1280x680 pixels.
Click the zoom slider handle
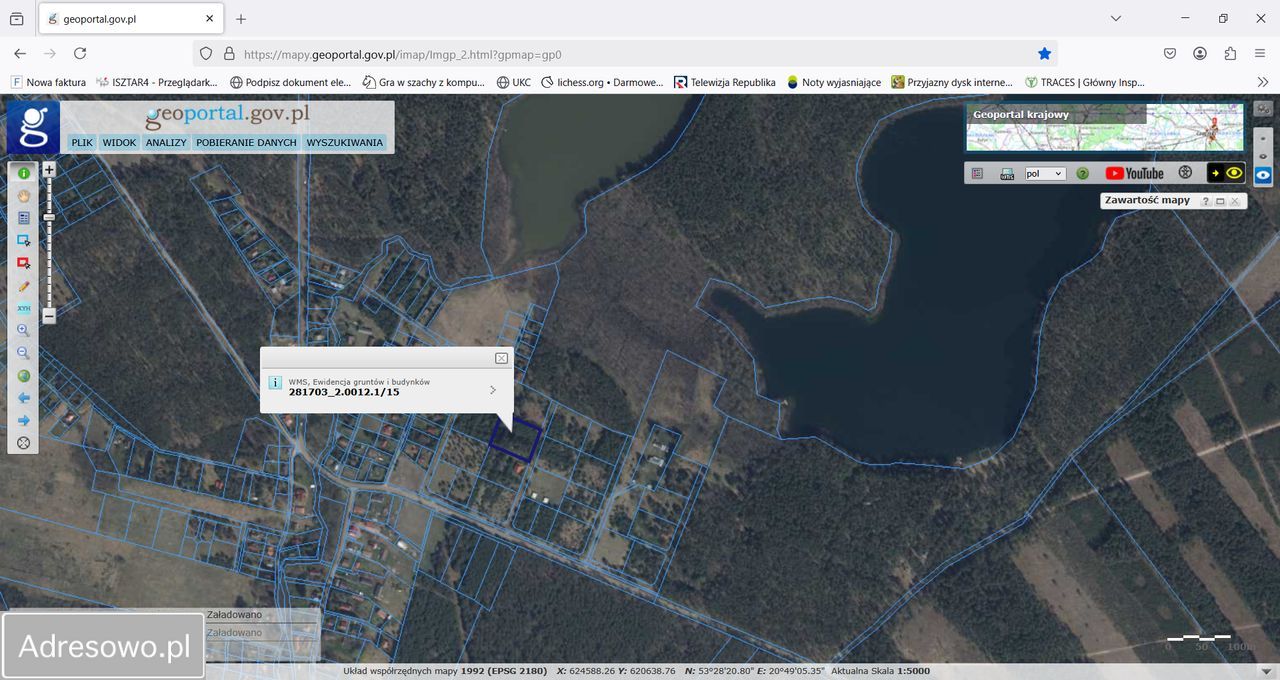pos(49,217)
